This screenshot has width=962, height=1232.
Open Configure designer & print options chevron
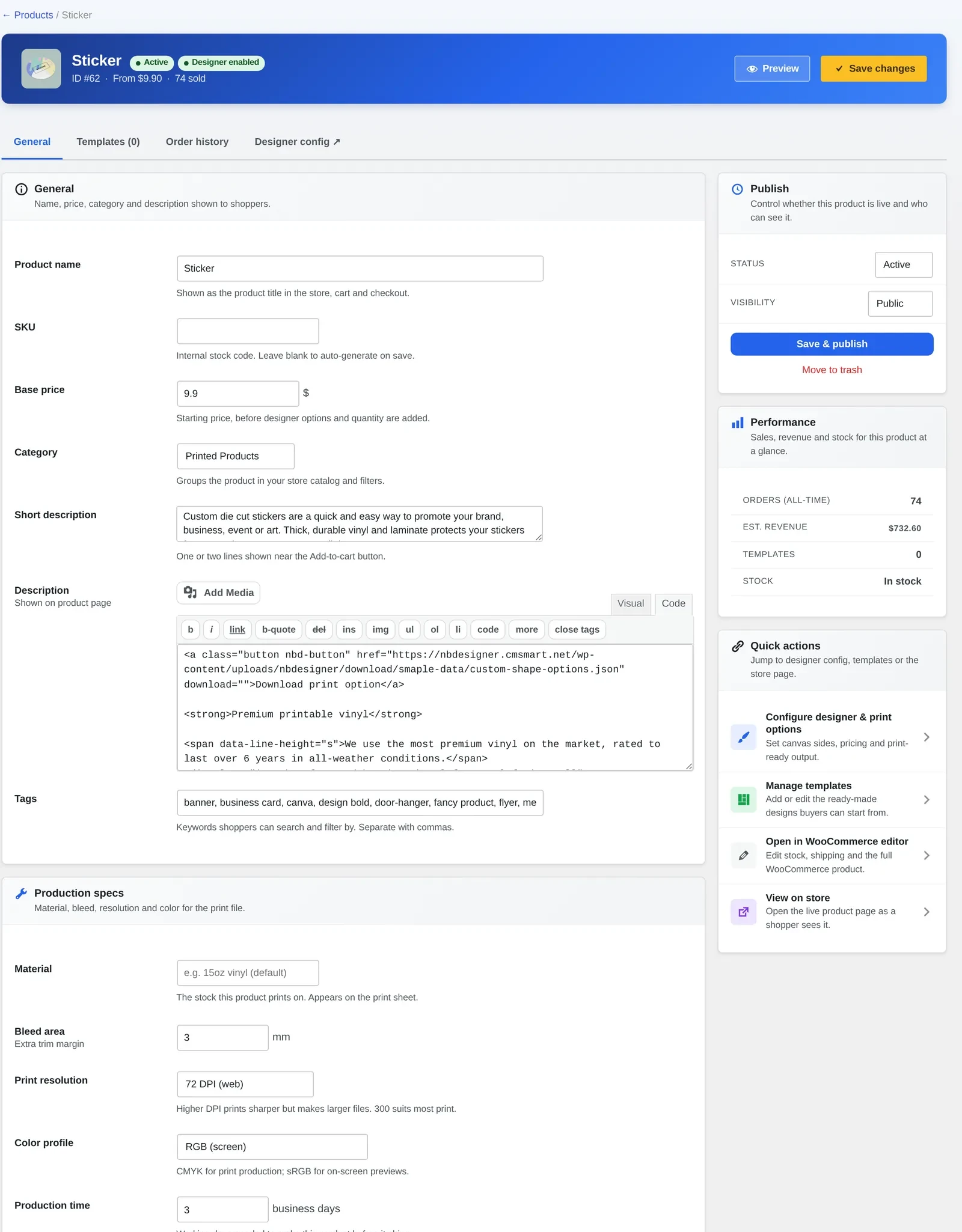pyautogui.click(x=927, y=737)
